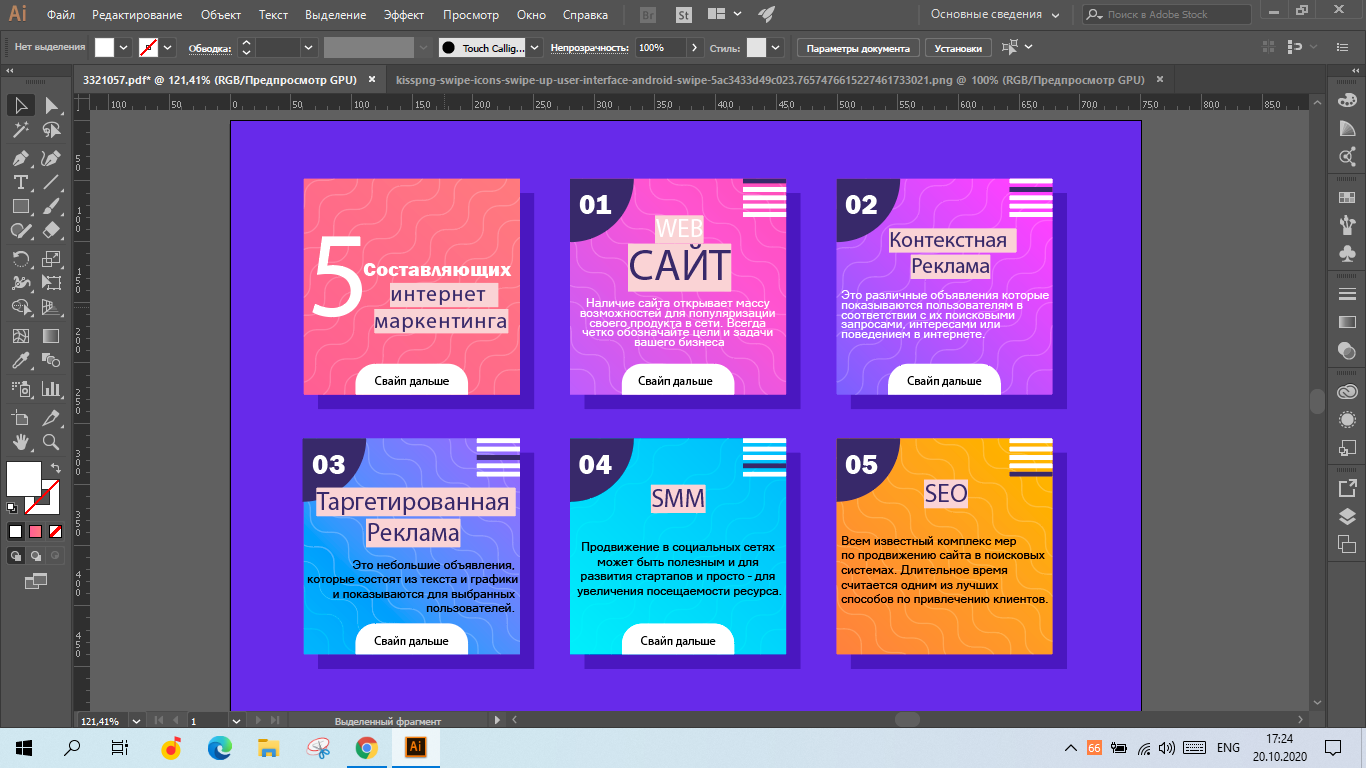Choose the Artboard tool

pos(20,417)
